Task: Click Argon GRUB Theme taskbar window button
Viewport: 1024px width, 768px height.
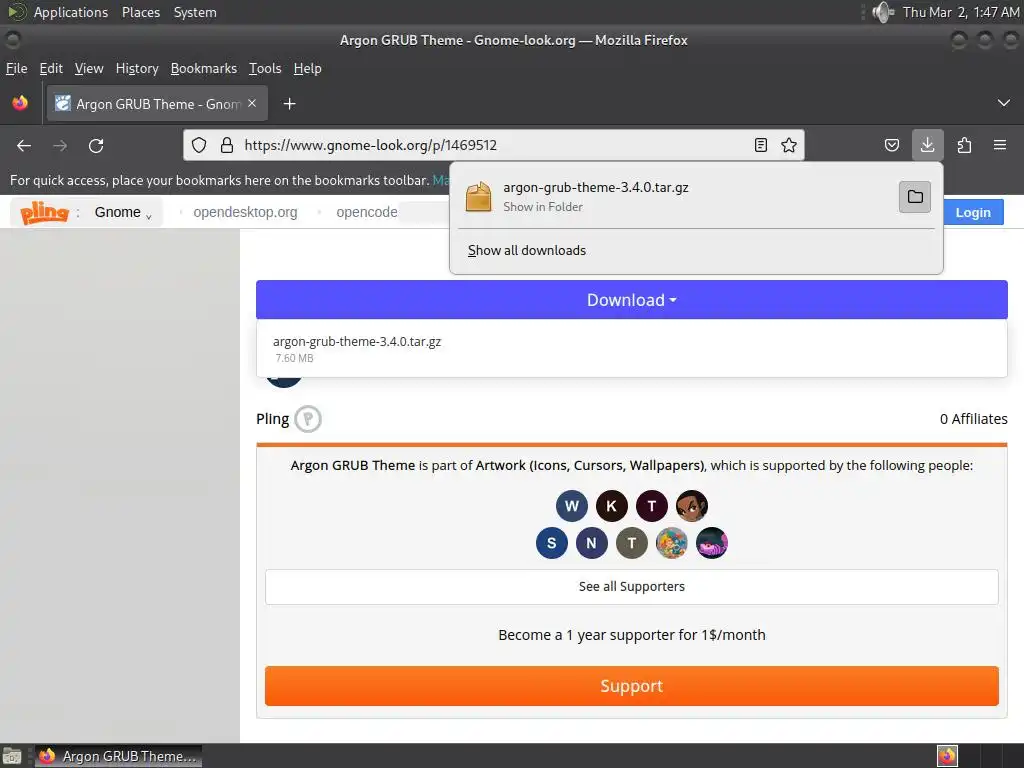Action: (x=118, y=756)
